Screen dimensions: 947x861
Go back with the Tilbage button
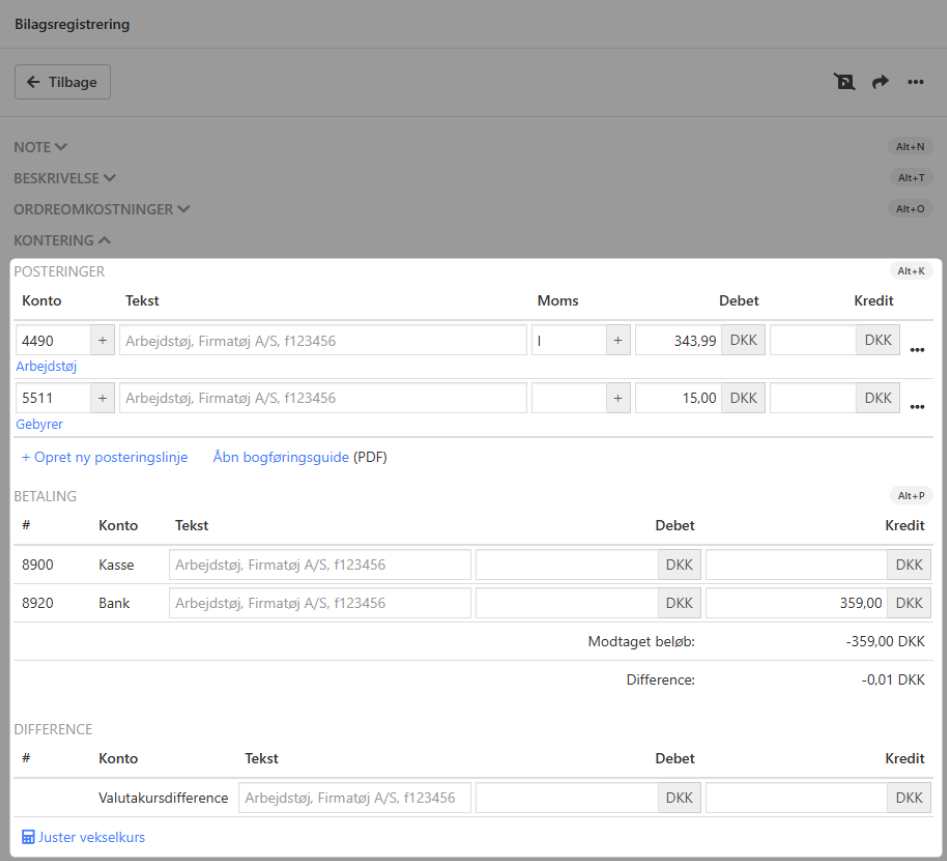coord(62,82)
